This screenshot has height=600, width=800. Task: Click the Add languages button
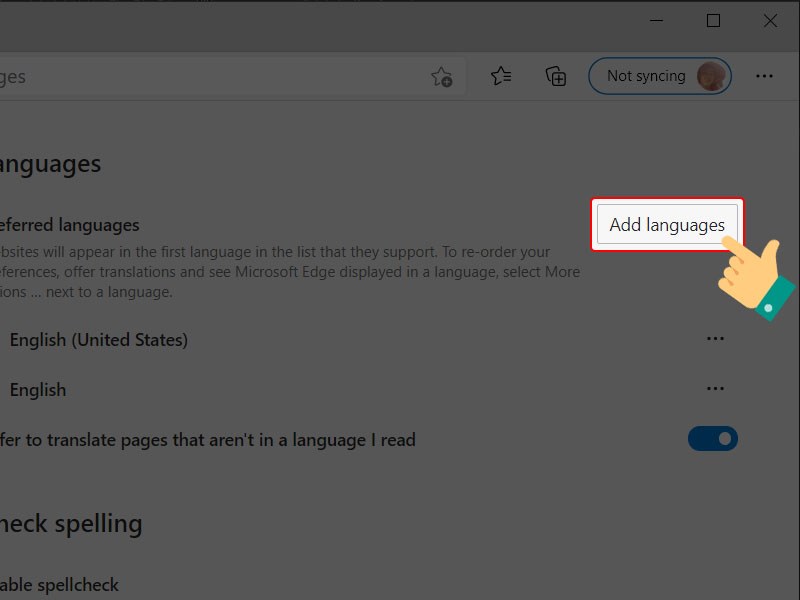(x=667, y=224)
